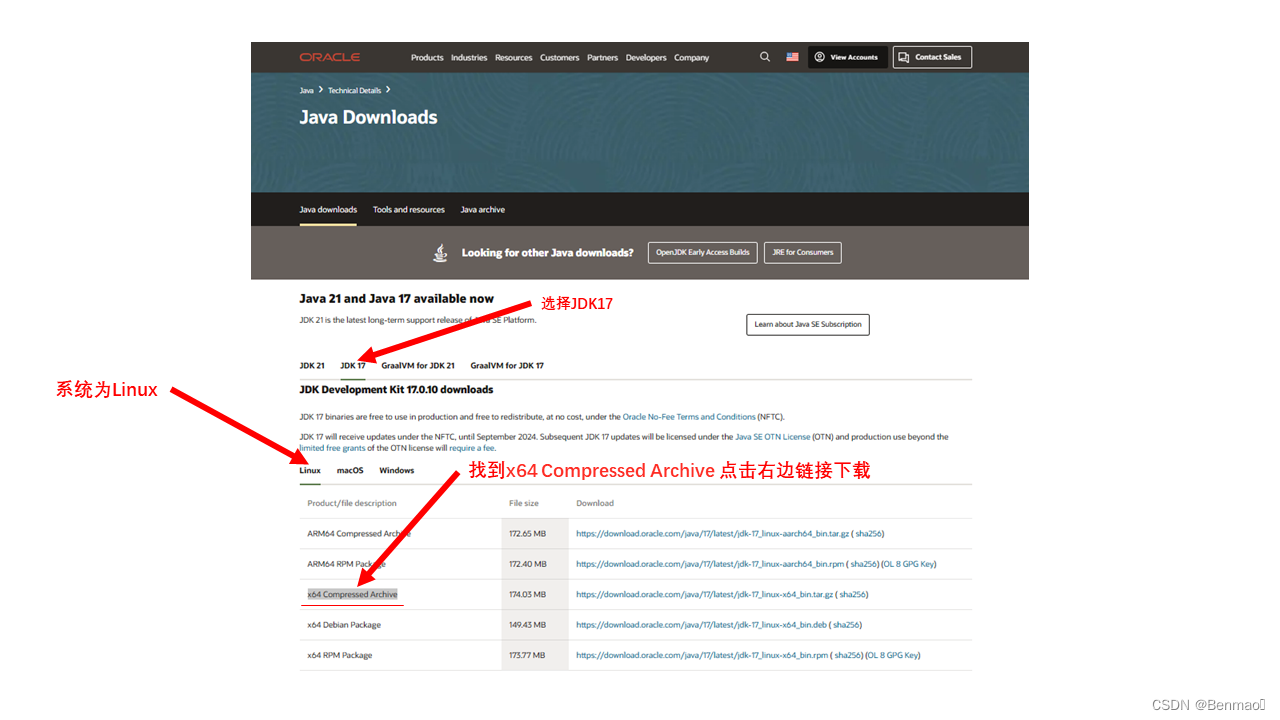
Task: Download jdk-17_linux-aarch64_bin.rpm link
Action: (709, 564)
